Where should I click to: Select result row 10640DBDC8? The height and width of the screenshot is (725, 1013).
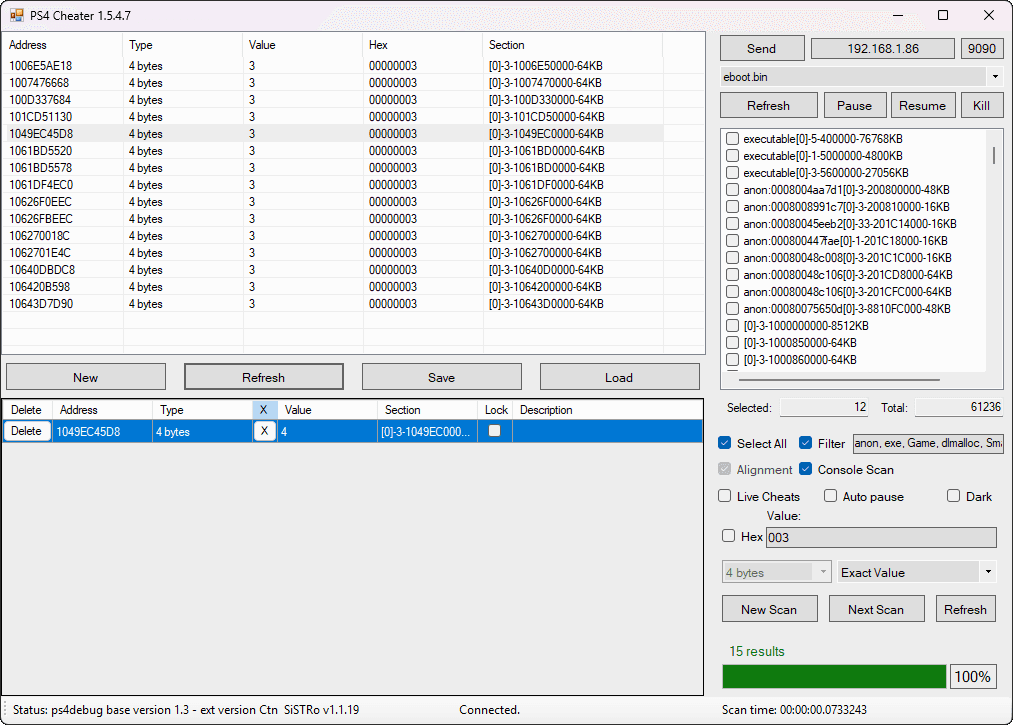pyautogui.click(x=333, y=269)
